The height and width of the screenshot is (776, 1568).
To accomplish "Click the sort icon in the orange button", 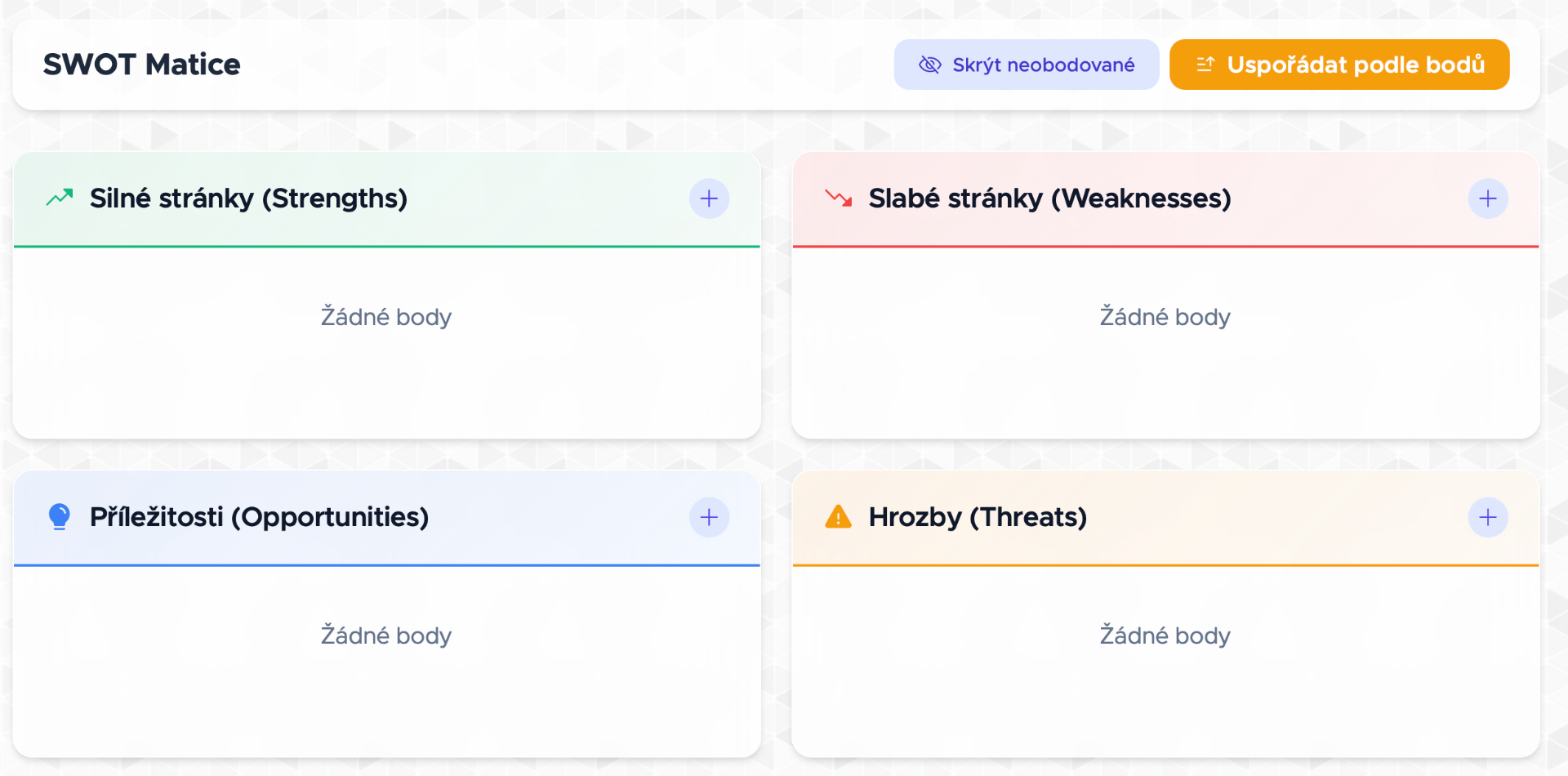I will (x=1205, y=65).
